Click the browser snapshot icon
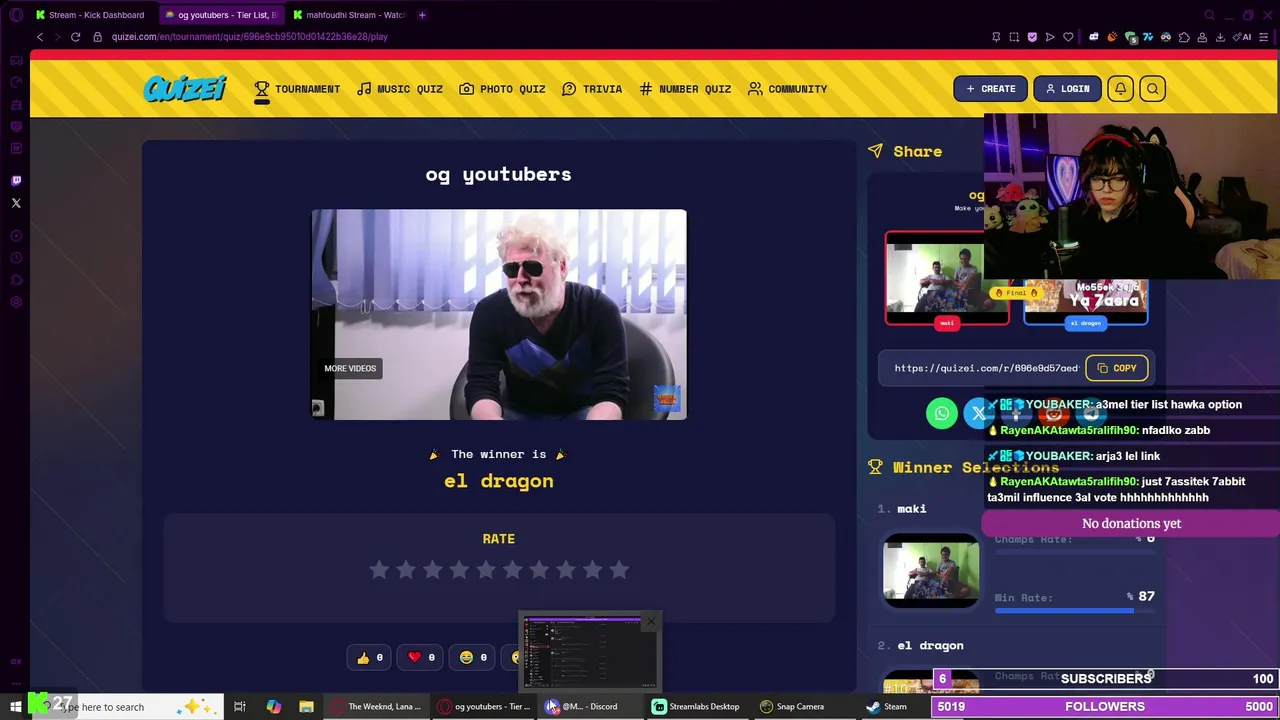Image resolution: width=1280 pixels, height=720 pixels. pyautogui.click(x=1014, y=37)
